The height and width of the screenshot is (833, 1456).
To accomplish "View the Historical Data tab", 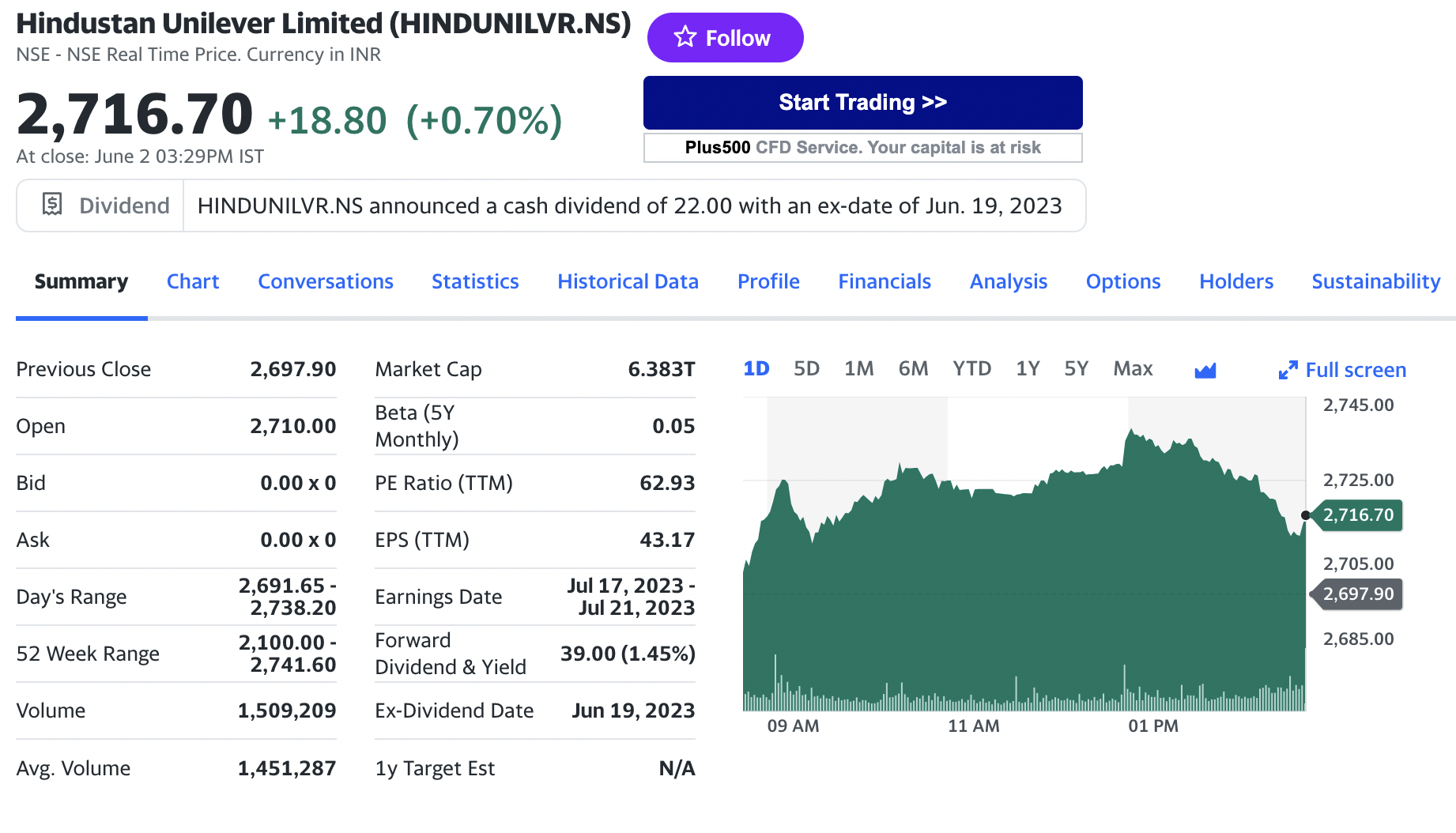I will click(x=628, y=282).
